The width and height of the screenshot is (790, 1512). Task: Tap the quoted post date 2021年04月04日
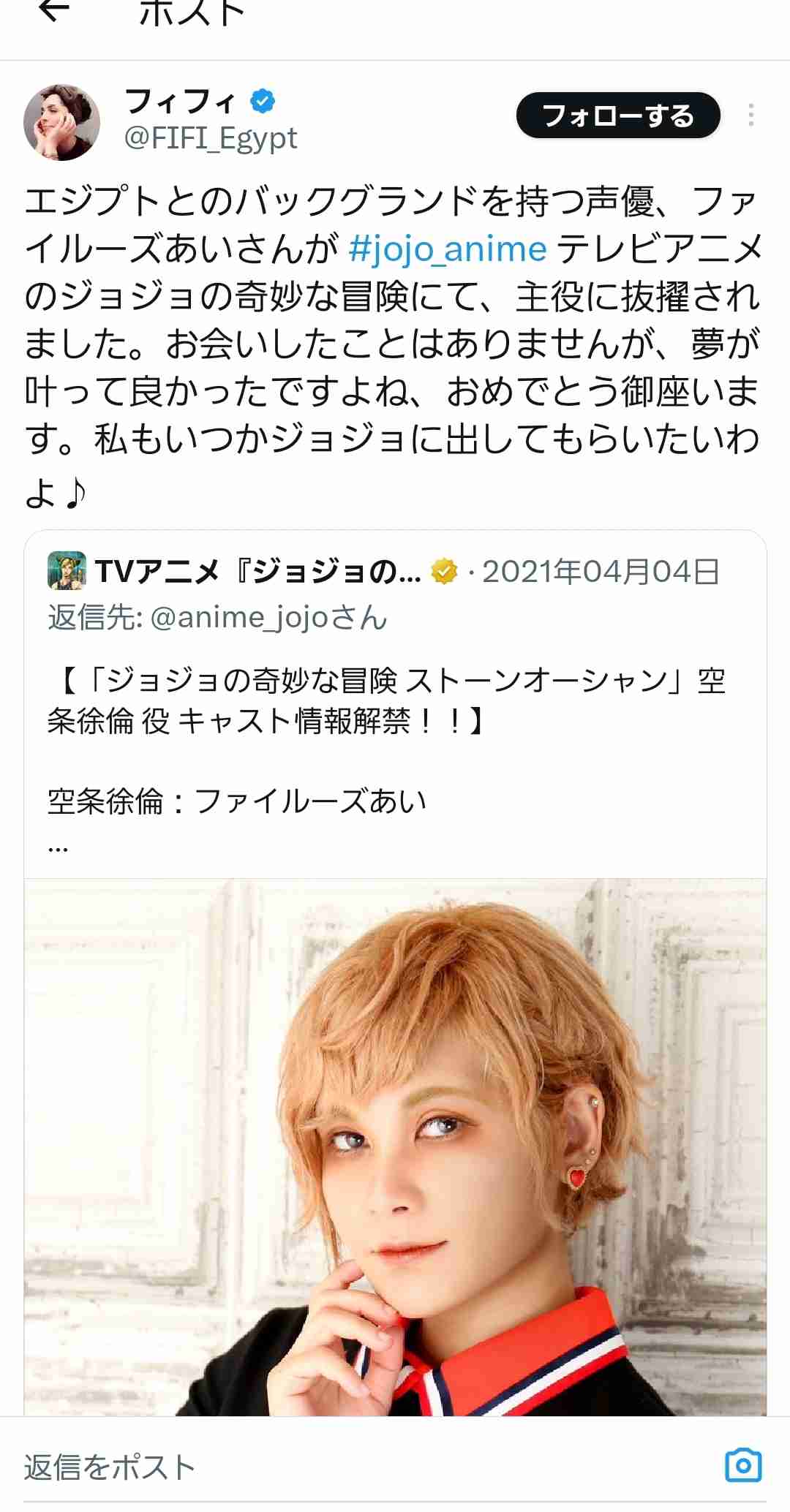tap(601, 572)
